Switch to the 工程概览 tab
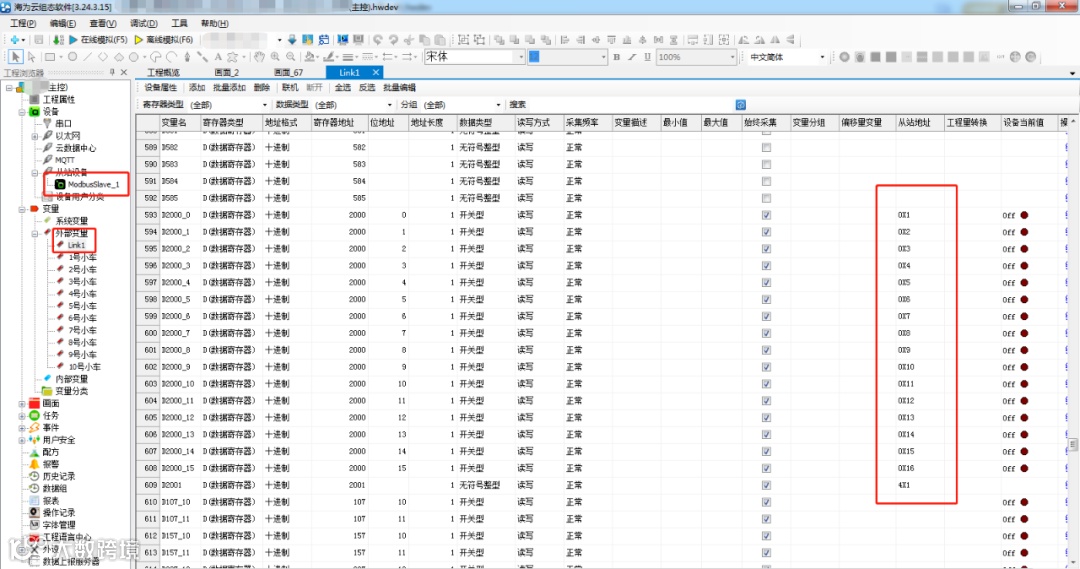The height and width of the screenshot is (569, 1080). click(x=163, y=72)
